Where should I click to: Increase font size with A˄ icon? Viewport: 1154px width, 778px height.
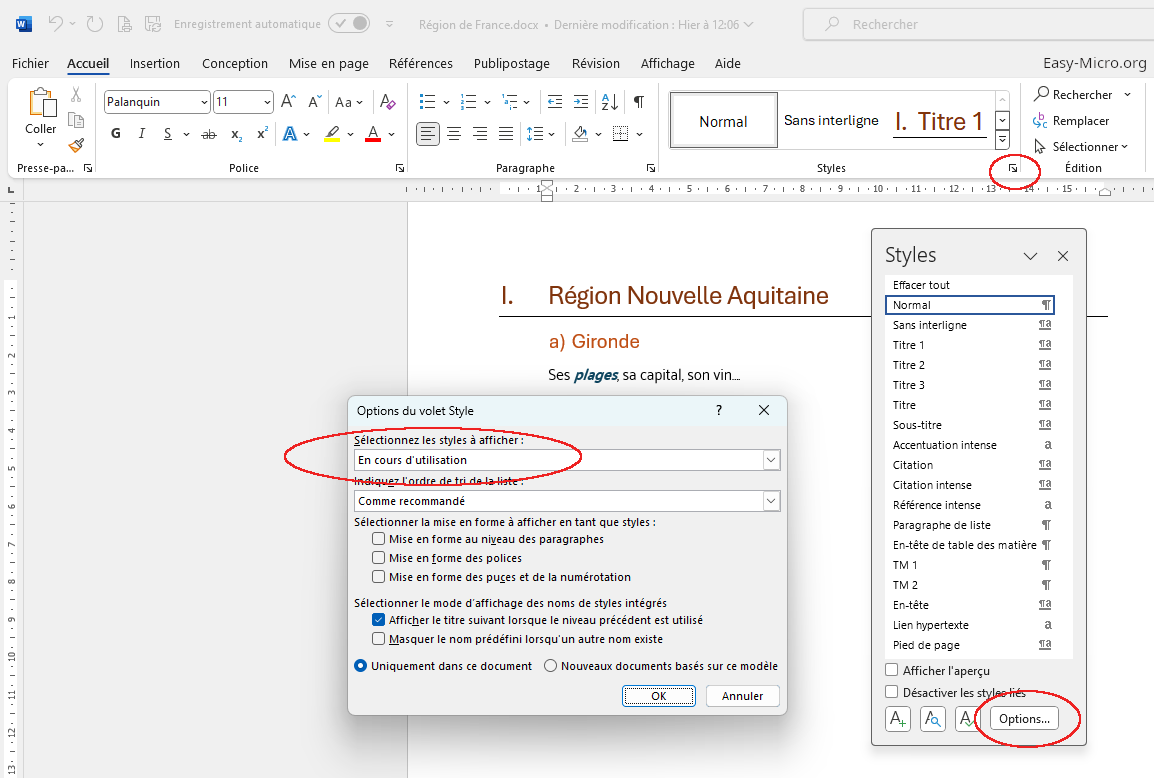pos(288,102)
